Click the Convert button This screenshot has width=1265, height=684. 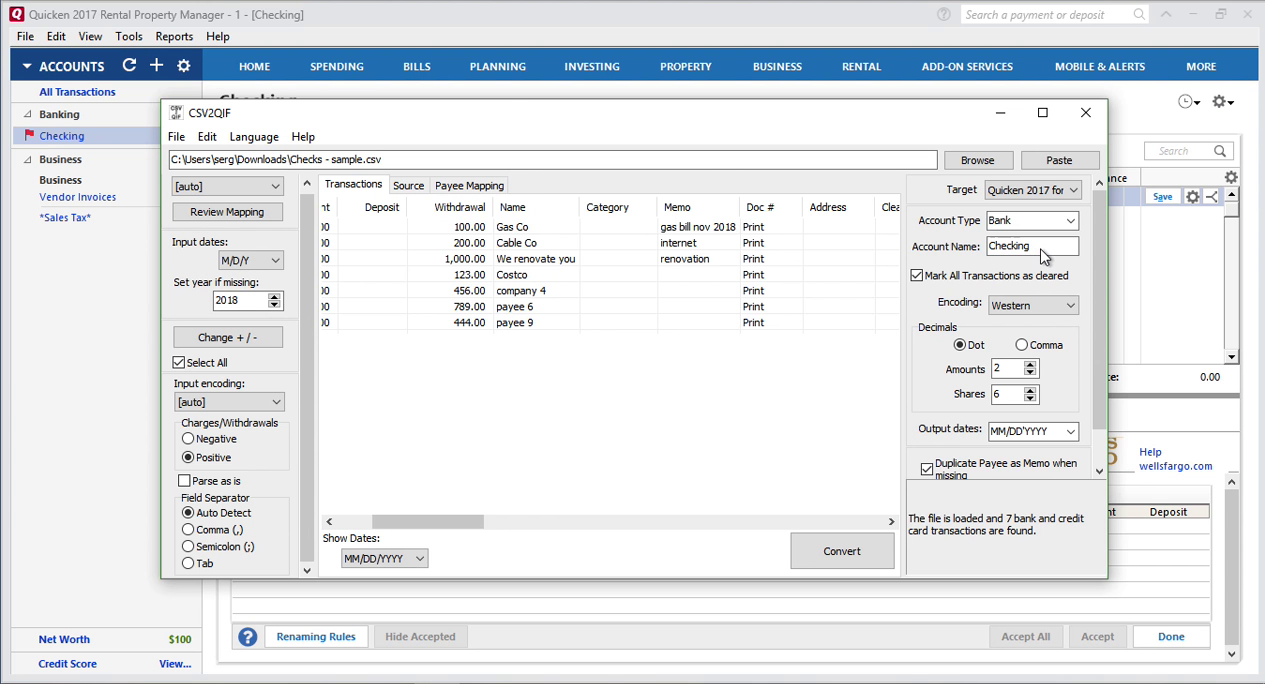click(x=842, y=551)
